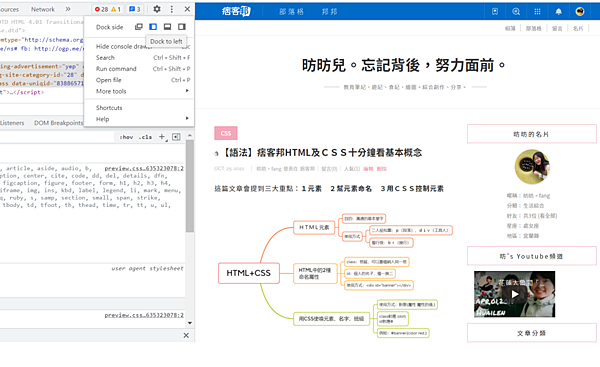Click the collapsed script element line
Image resolution: width=600 pixels, height=367 pixels.
[x=23, y=92]
